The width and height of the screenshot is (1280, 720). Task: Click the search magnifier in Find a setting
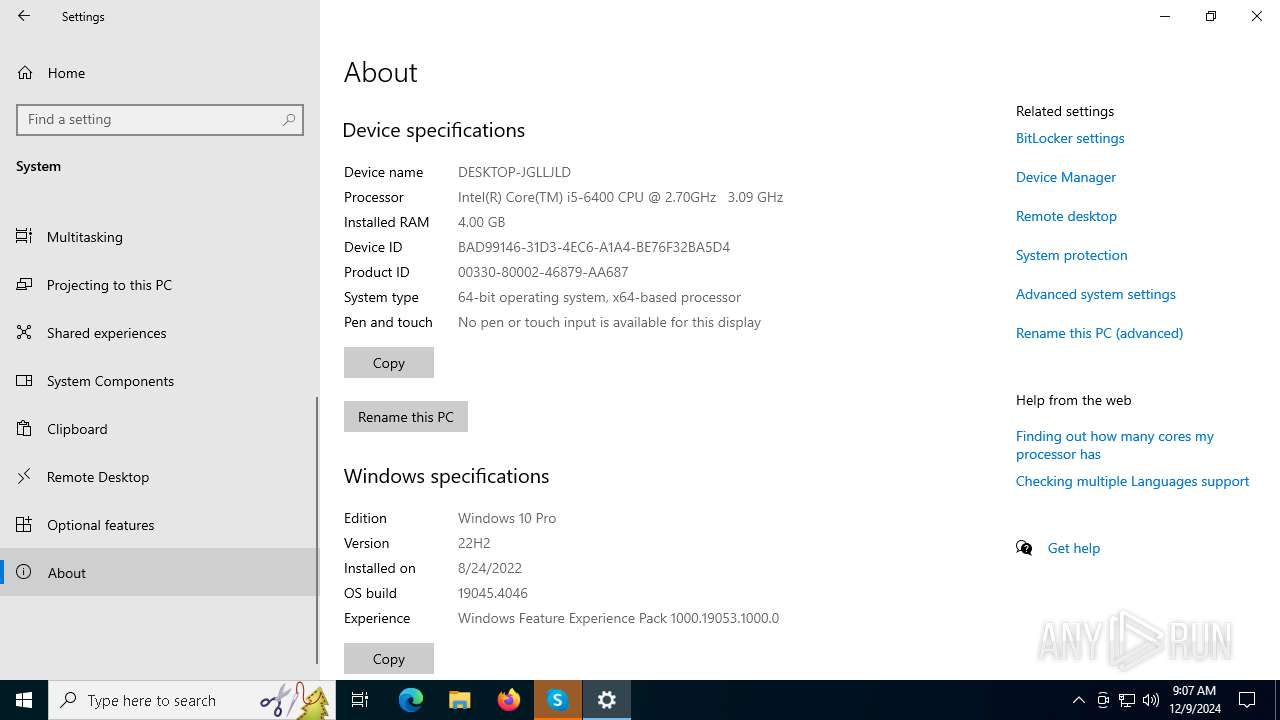coord(289,119)
